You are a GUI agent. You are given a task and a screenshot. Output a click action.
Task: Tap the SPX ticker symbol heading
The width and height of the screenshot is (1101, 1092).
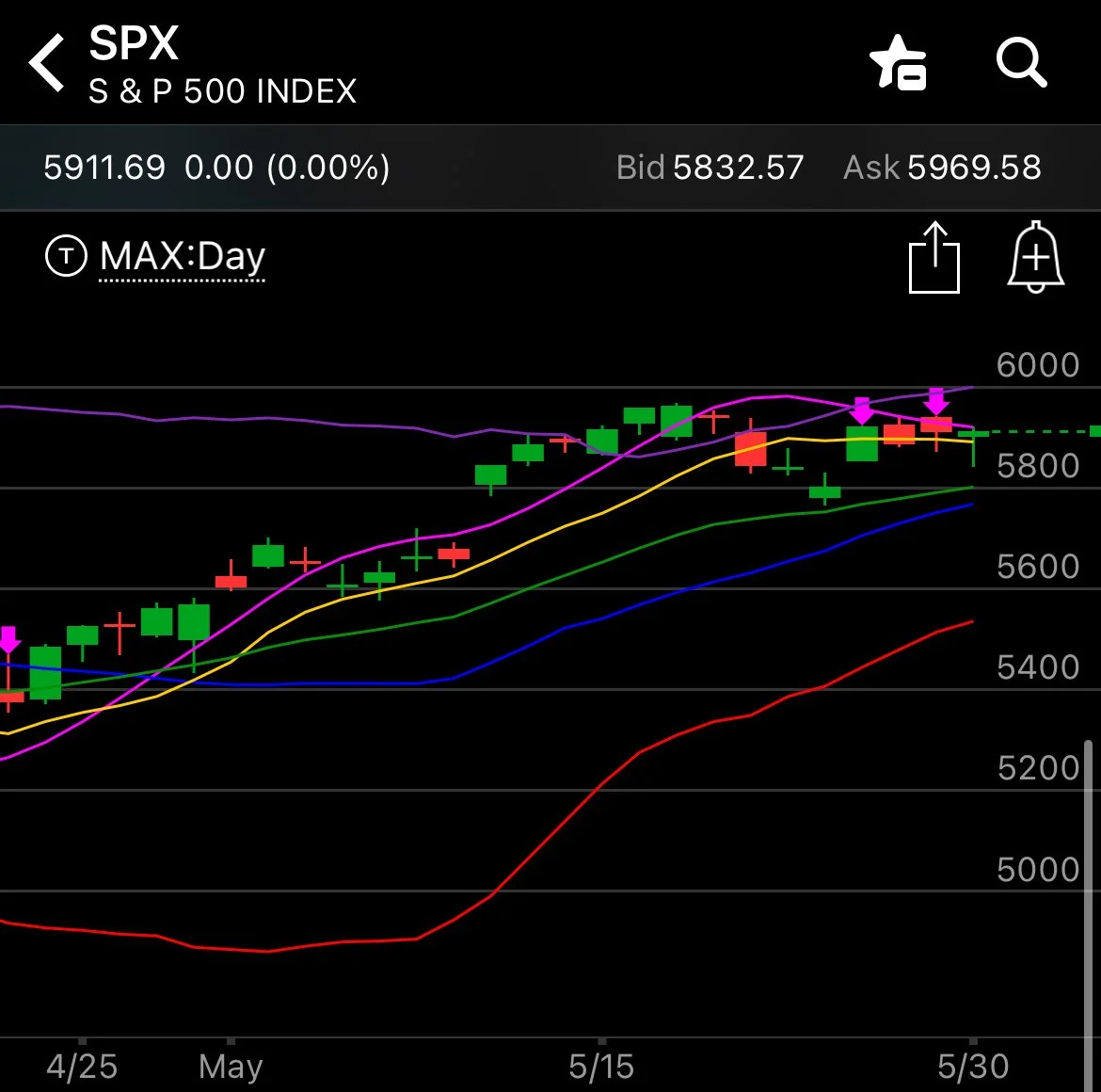coord(134,43)
